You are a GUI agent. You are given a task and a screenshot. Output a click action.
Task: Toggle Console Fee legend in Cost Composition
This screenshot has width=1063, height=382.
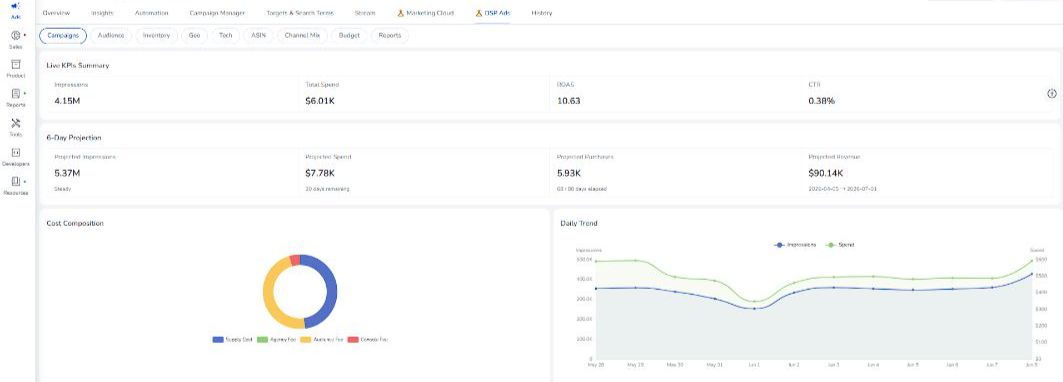367,339
